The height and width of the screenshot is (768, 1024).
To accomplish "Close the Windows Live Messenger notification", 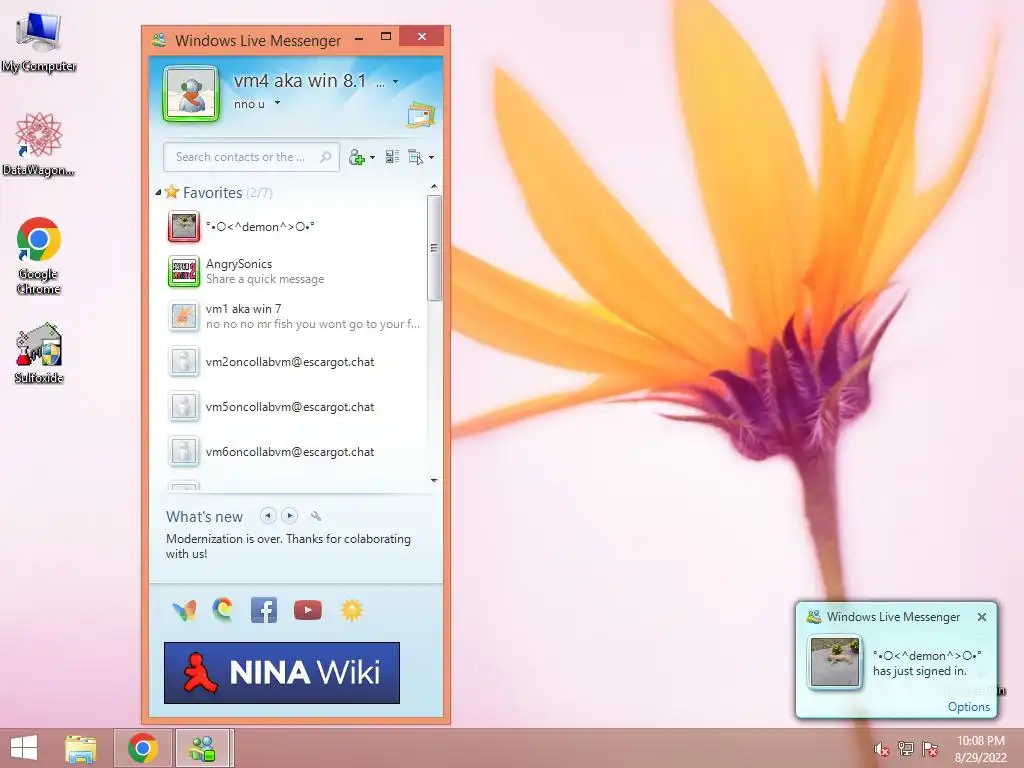I will (982, 616).
